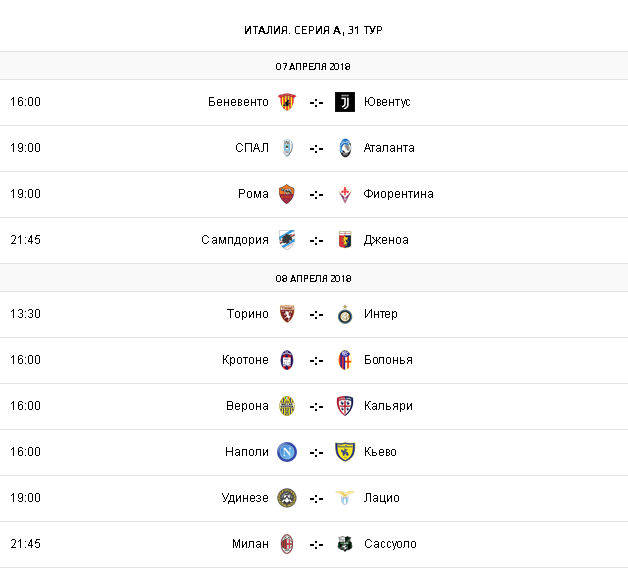Open the Кротоне team name link
The image size is (628, 570).
pyautogui.click(x=245, y=360)
